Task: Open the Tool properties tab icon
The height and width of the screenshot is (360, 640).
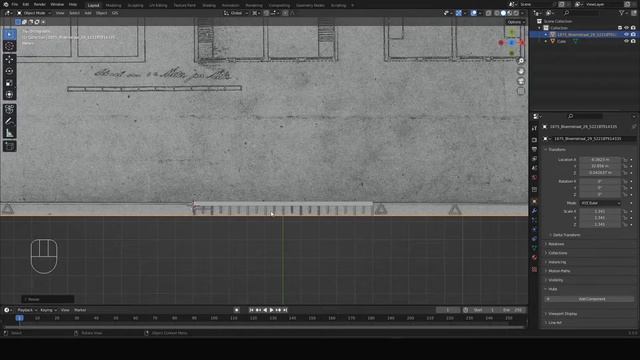Action: coord(534,128)
